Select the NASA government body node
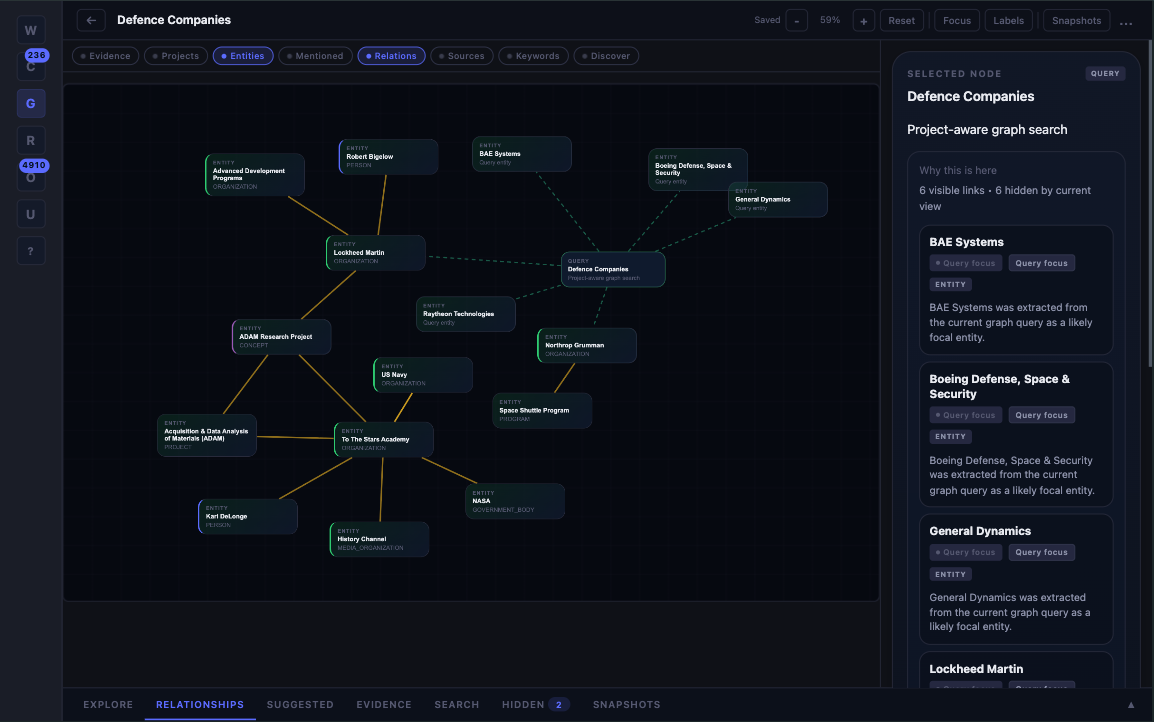Screen dimensions: 1154x722 point(514,501)
